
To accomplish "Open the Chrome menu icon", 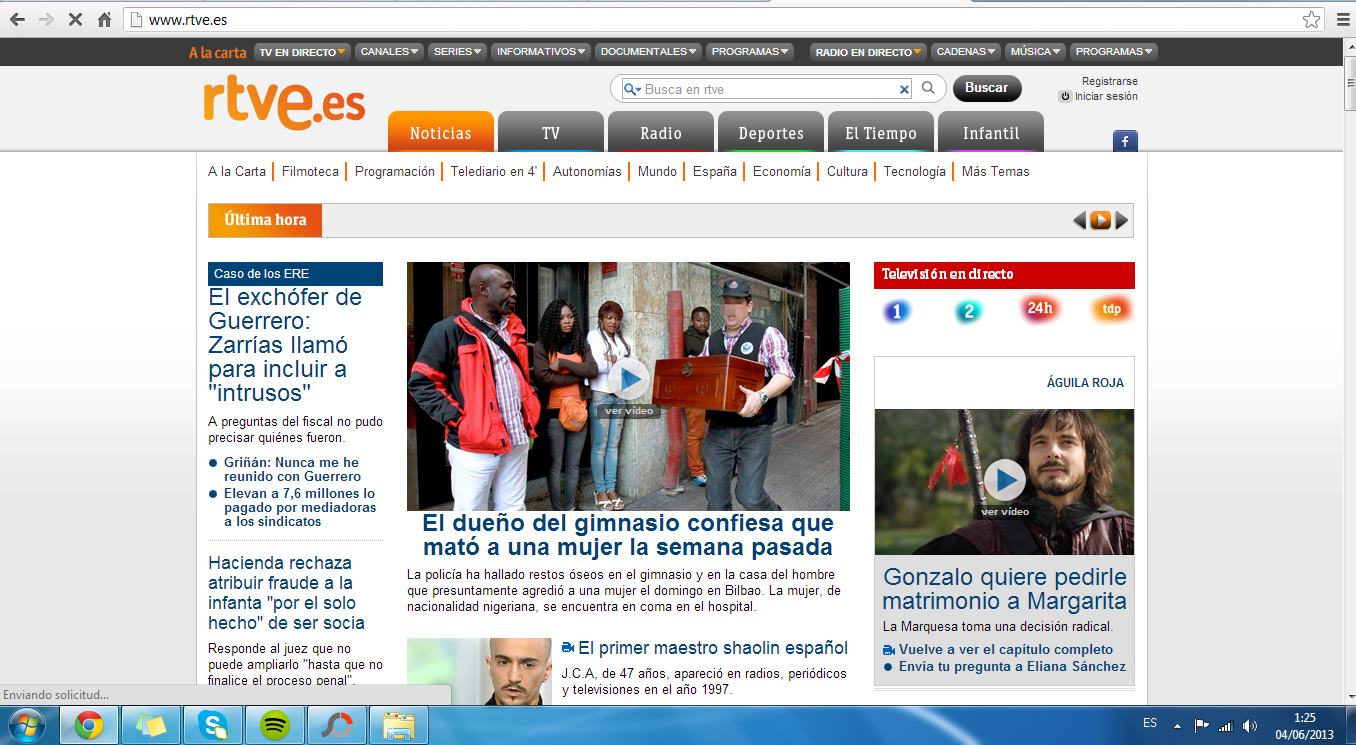I will [x=1341, y=19].
